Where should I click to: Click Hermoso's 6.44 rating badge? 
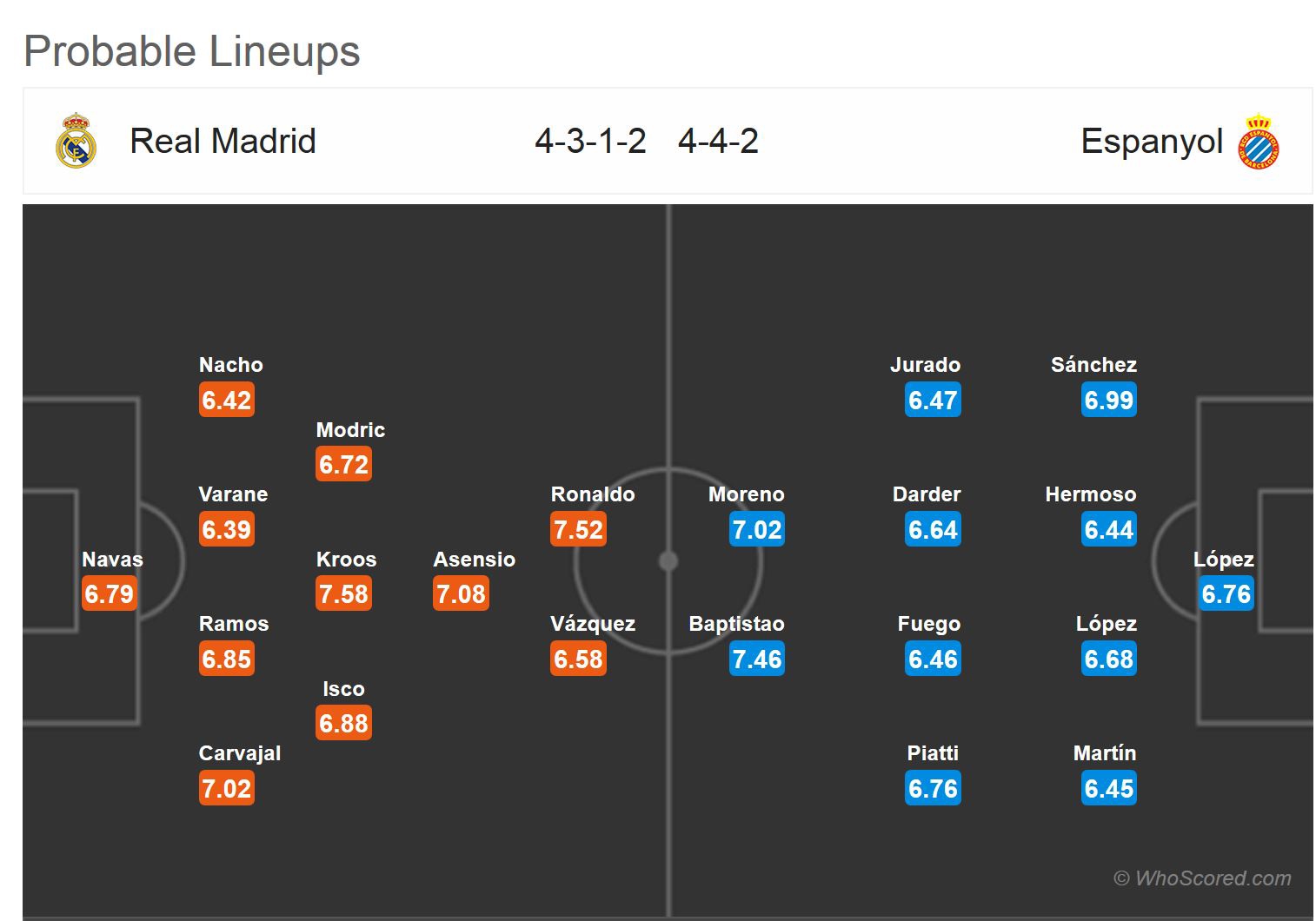click(1108, 529)
